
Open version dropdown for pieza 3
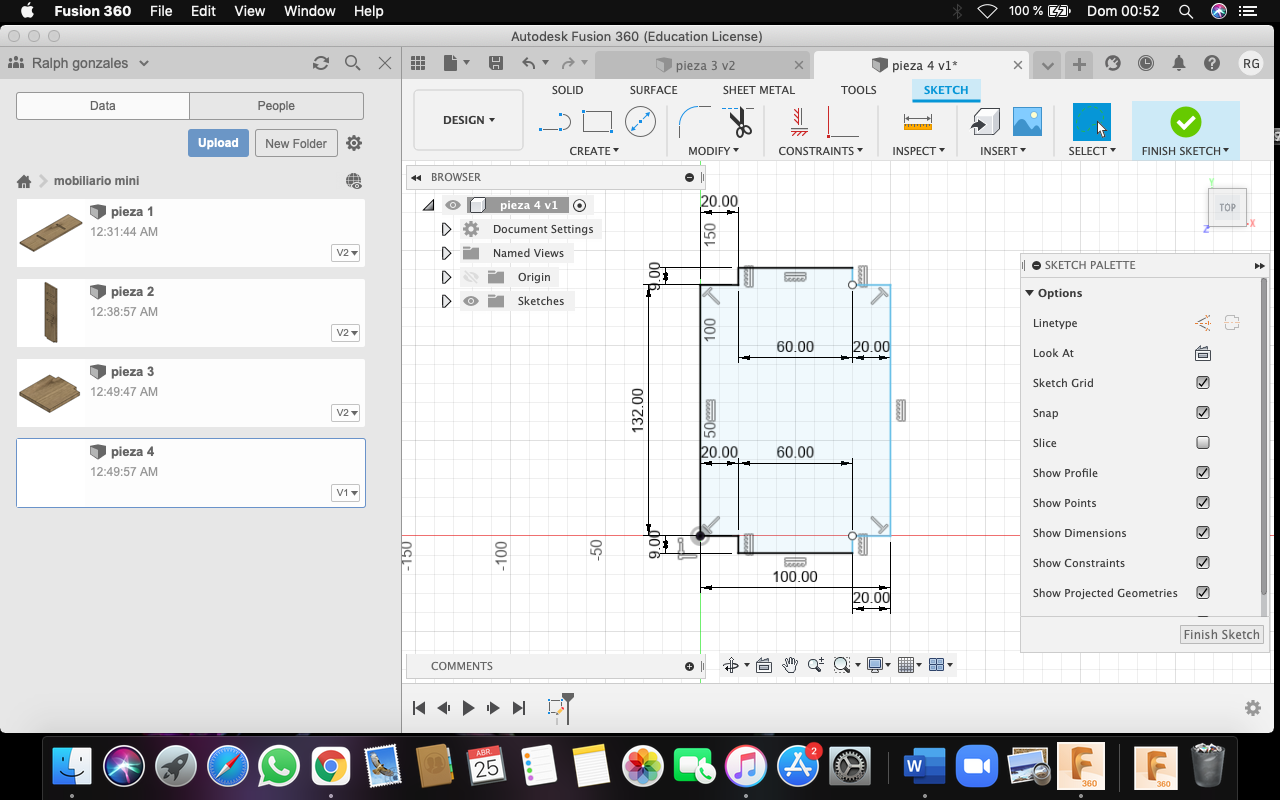(x=346, y=413)
